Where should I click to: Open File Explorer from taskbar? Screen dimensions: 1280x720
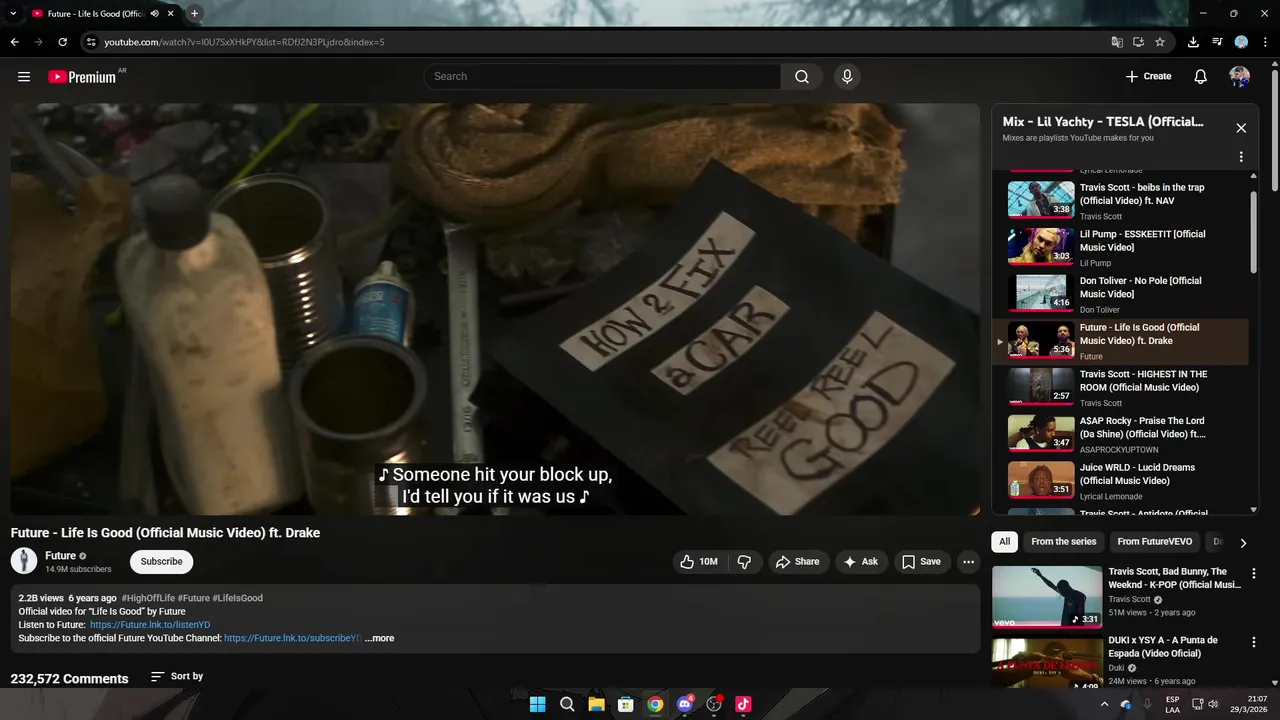tap(596, 704)
